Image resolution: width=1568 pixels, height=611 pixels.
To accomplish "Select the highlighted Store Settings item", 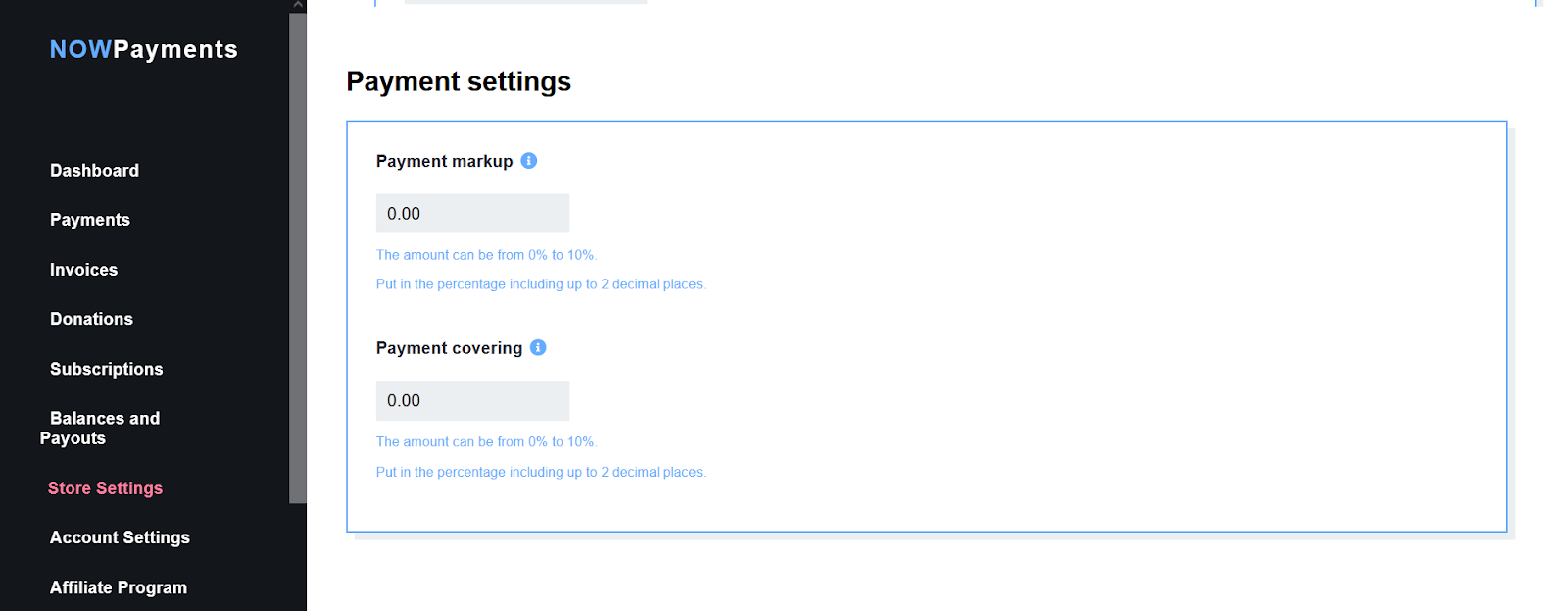I will (x=105, y=488).
